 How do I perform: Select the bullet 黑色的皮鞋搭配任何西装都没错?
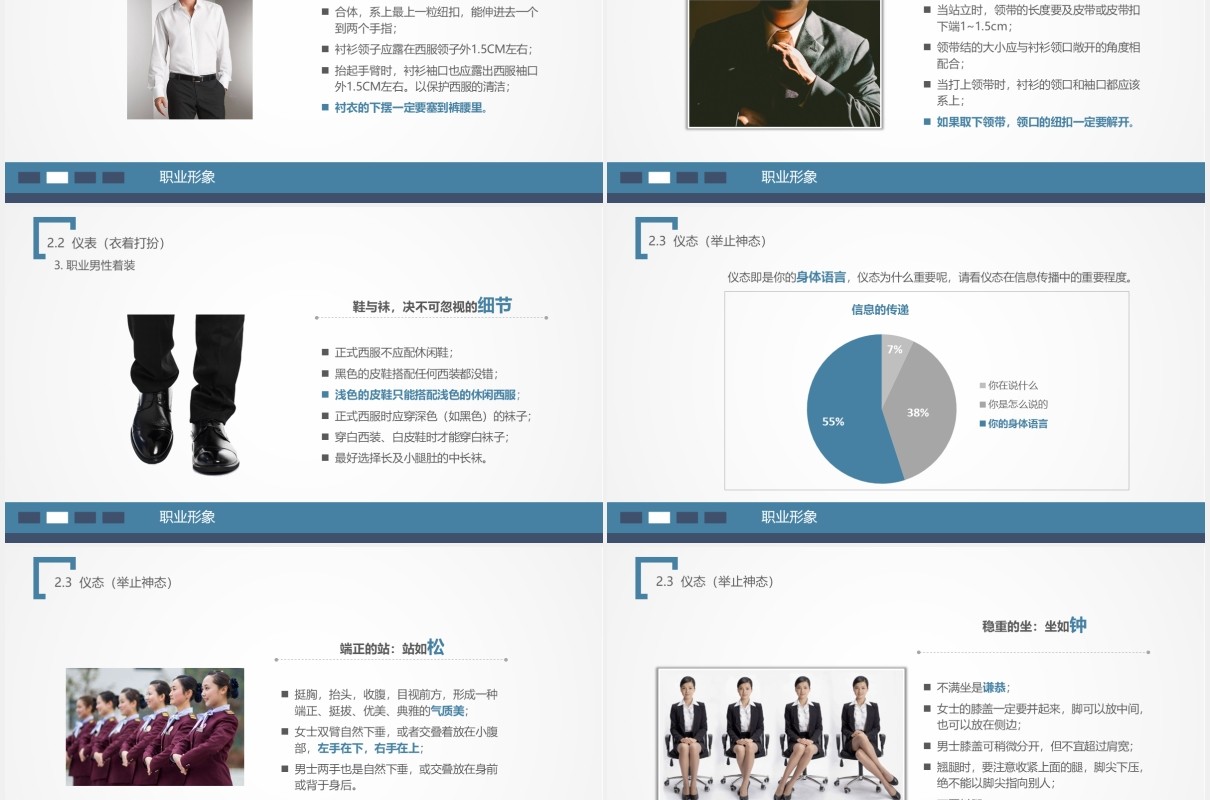click(410, 374)
